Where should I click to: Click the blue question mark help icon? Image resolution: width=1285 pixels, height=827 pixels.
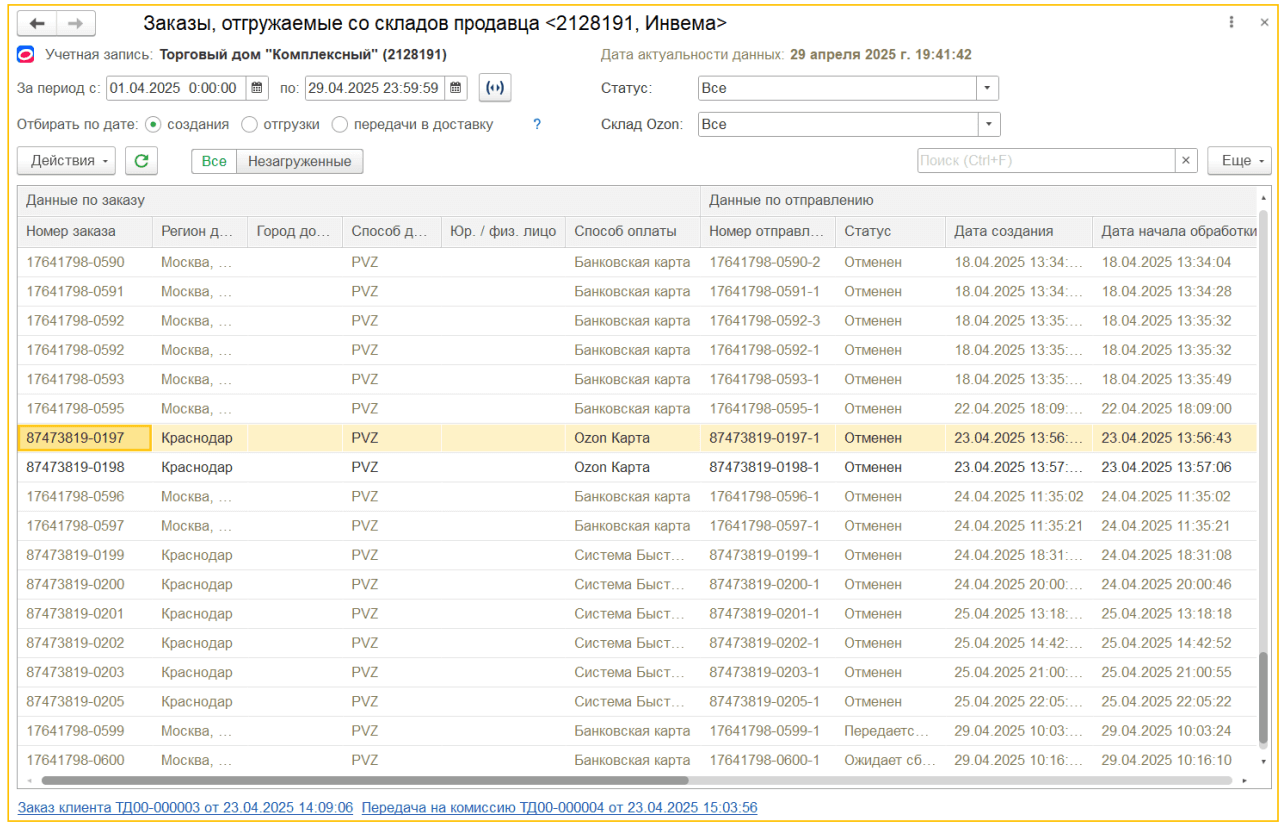click(536, 124)
